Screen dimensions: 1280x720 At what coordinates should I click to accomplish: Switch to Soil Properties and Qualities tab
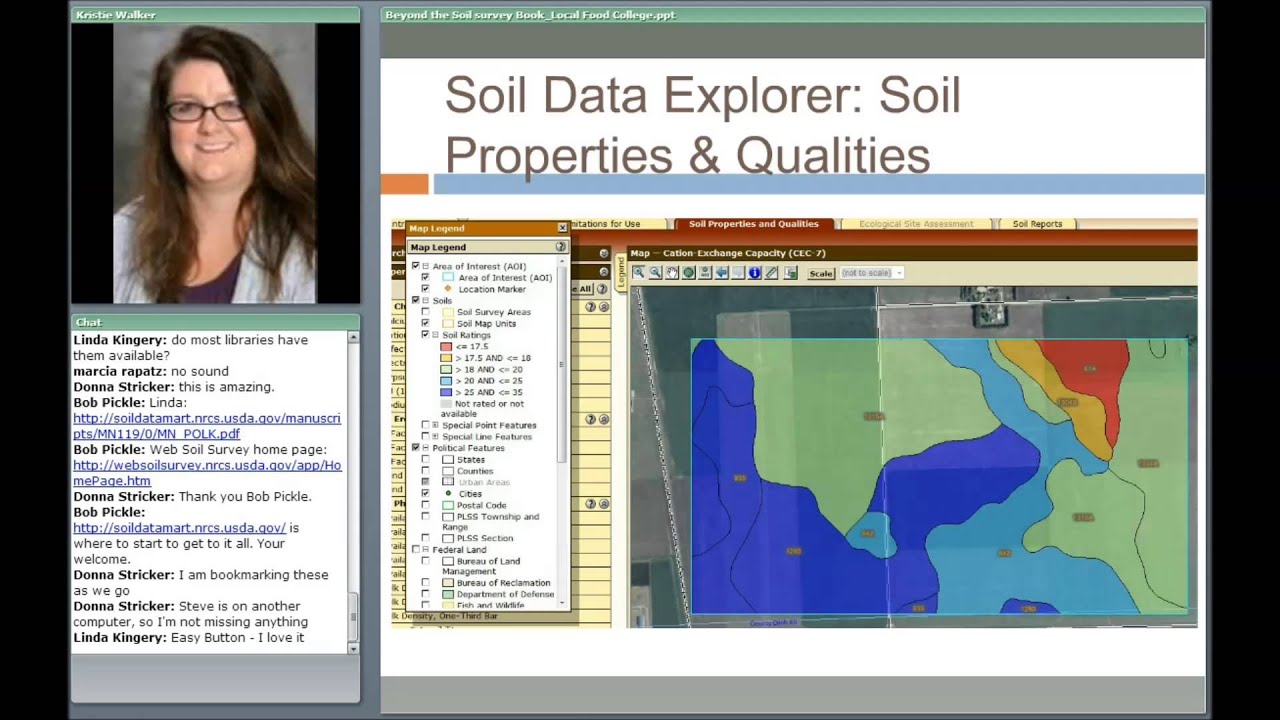tap(753, 224)
